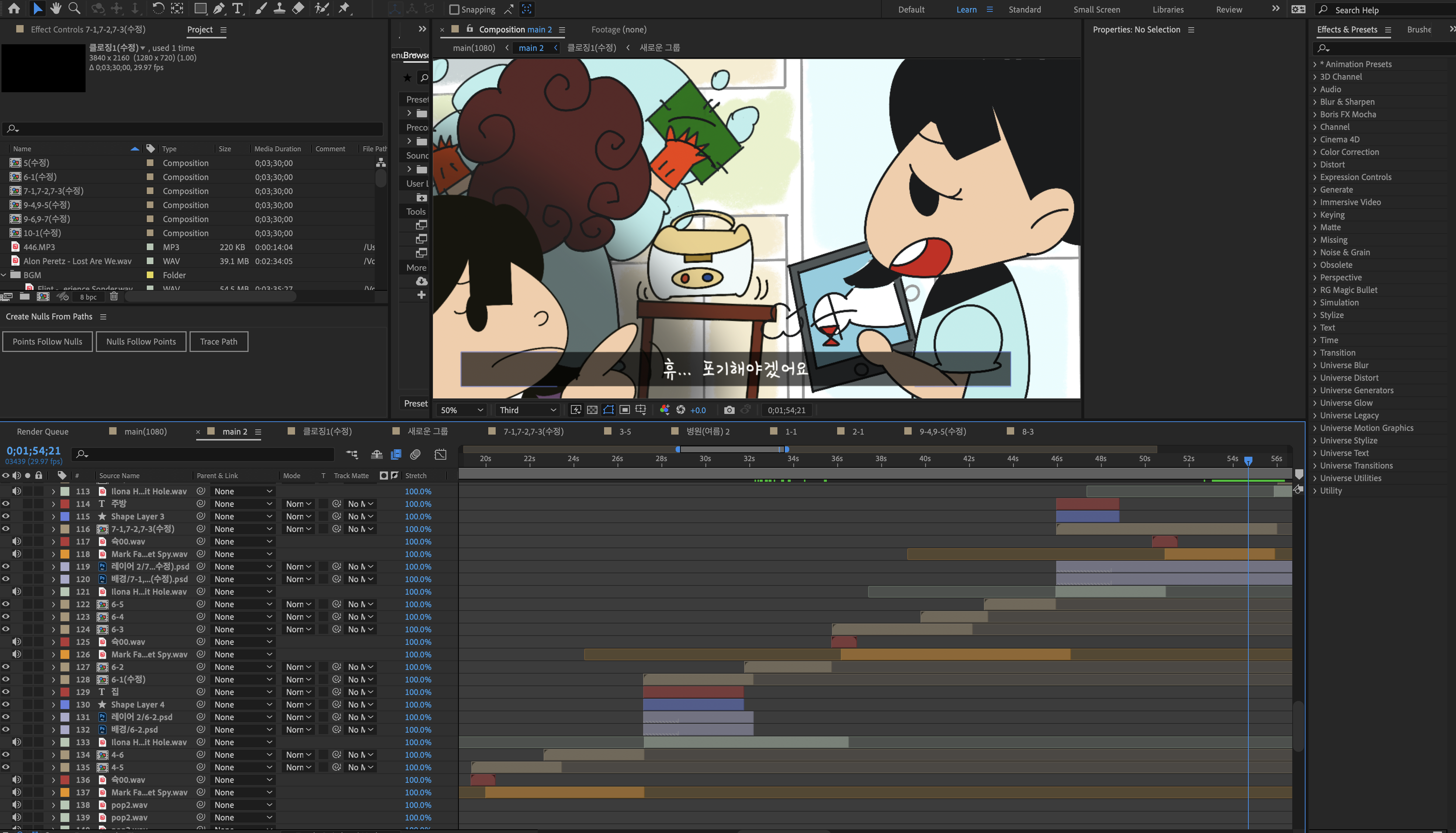Viewport: 1456px width, 833px height.
Task: Select the Rotation tool
Action: click(x=159, y=8)
